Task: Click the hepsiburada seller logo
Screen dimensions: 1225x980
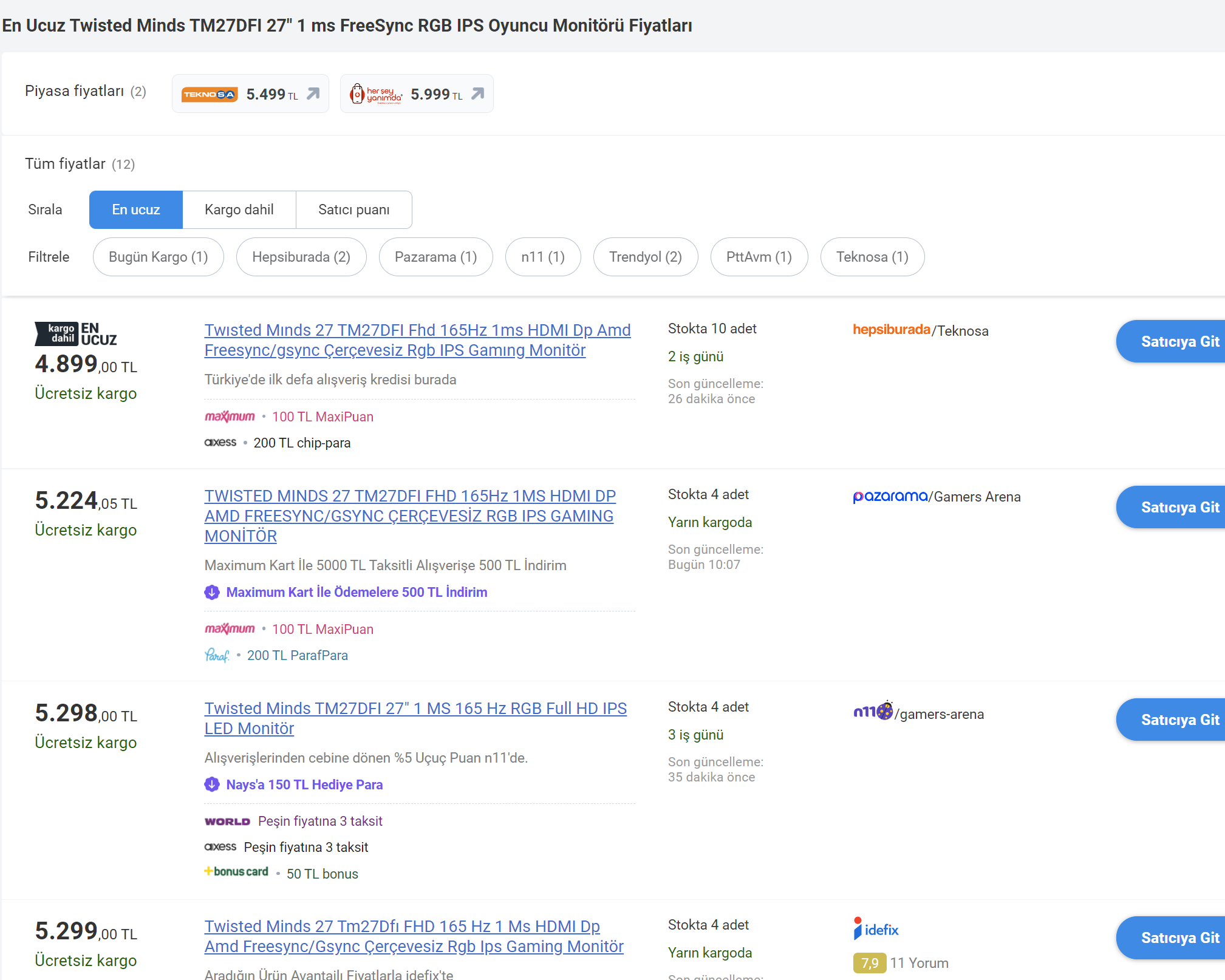Action: coord(891,330)
